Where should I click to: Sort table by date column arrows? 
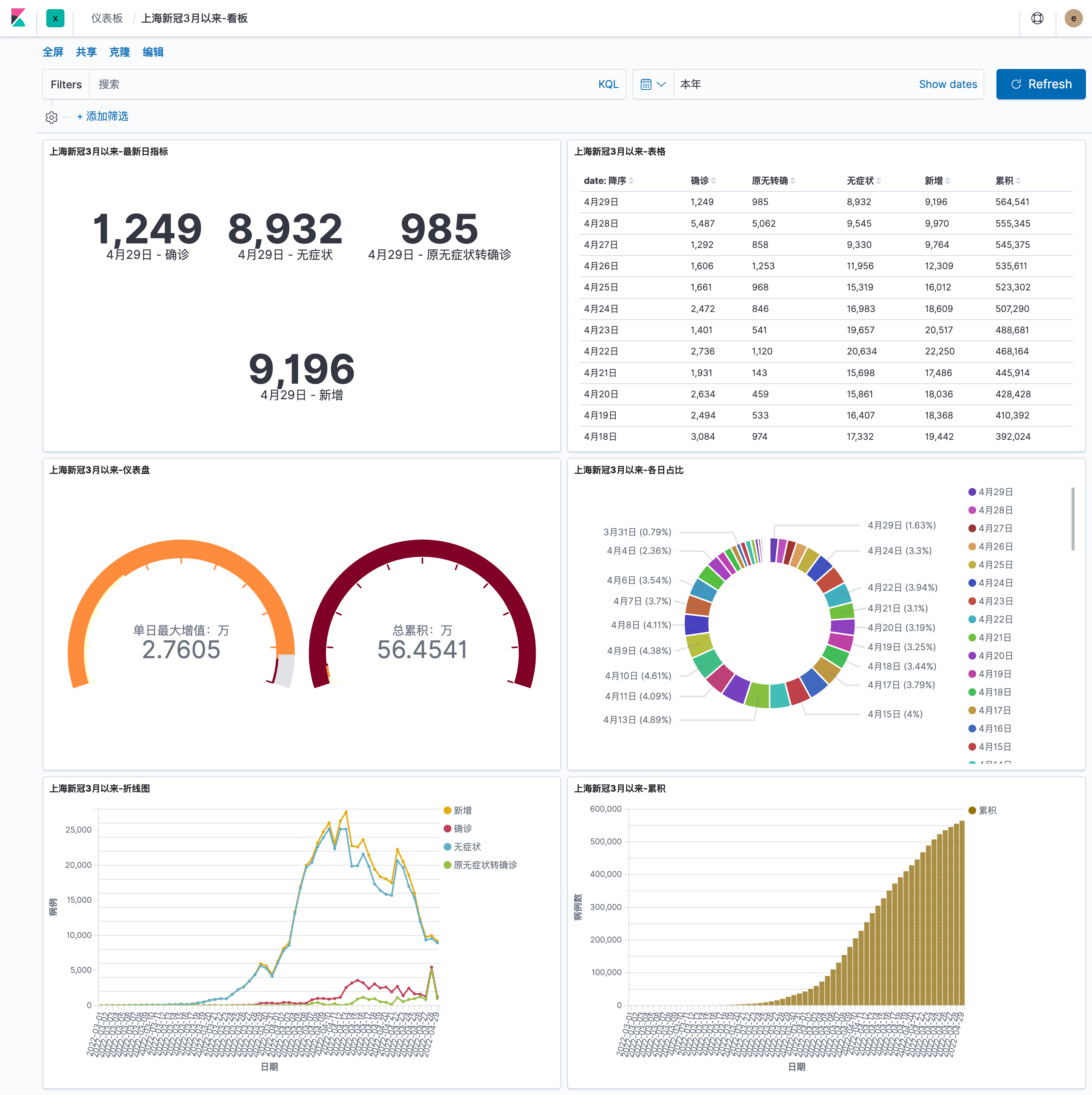631,181
